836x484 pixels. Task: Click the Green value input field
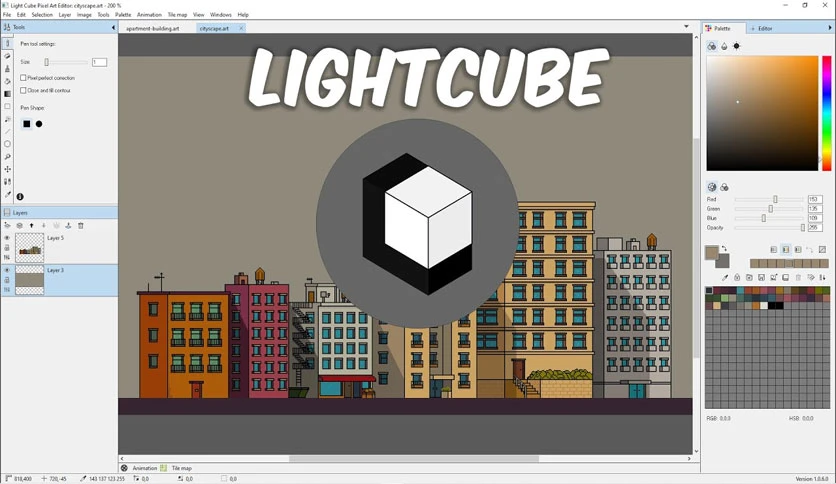pyautogui.click(x=815, y=208)
